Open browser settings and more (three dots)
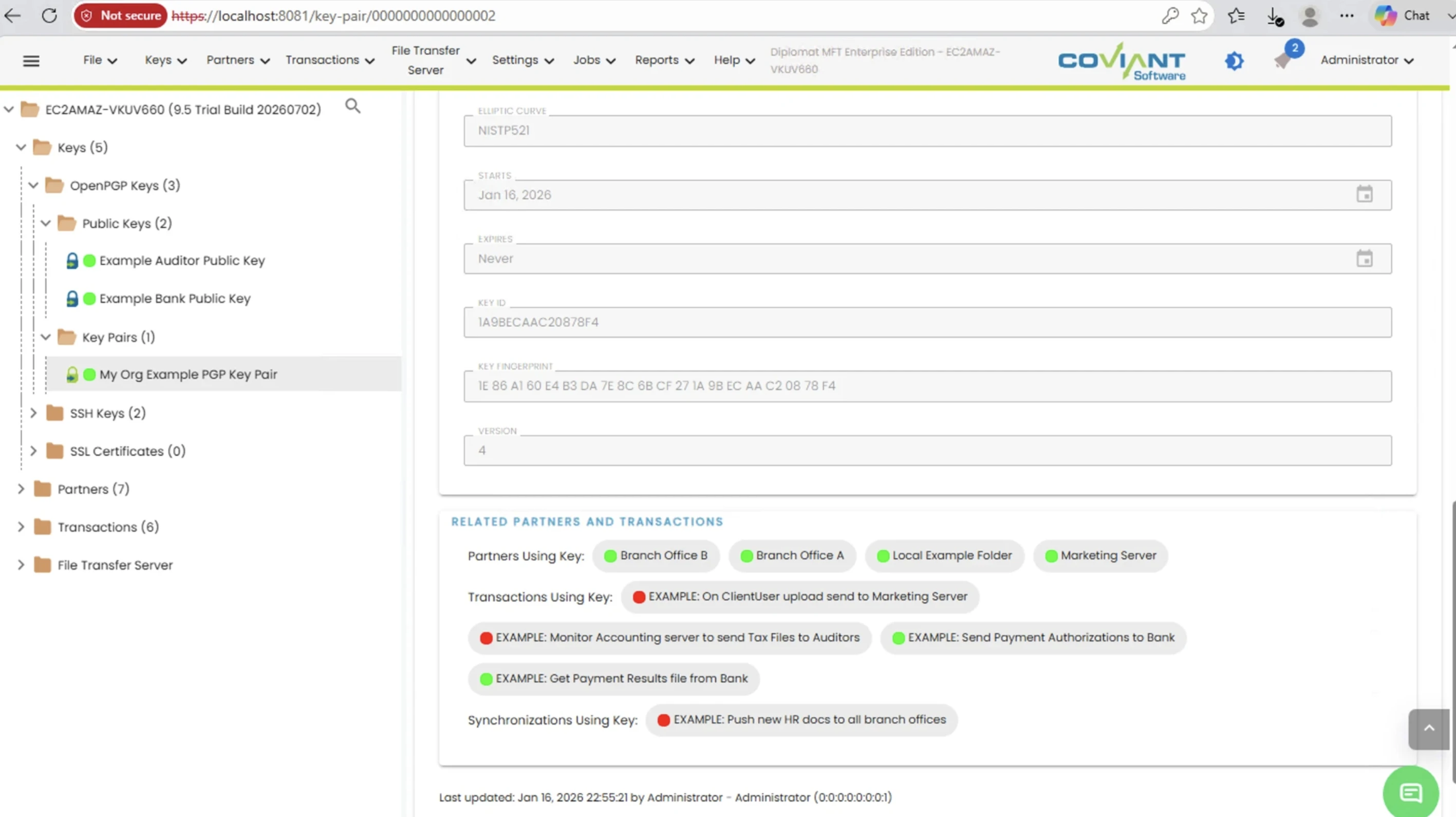 [1347, 15]
